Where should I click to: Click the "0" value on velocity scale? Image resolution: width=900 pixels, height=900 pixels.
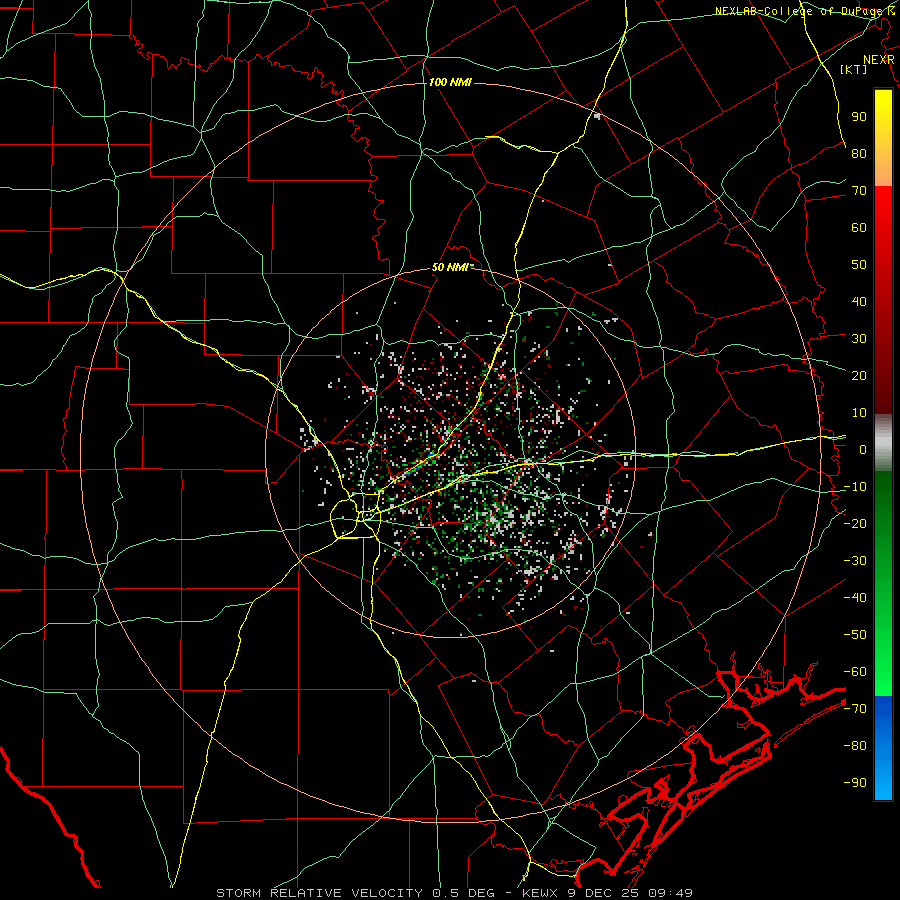863,449
